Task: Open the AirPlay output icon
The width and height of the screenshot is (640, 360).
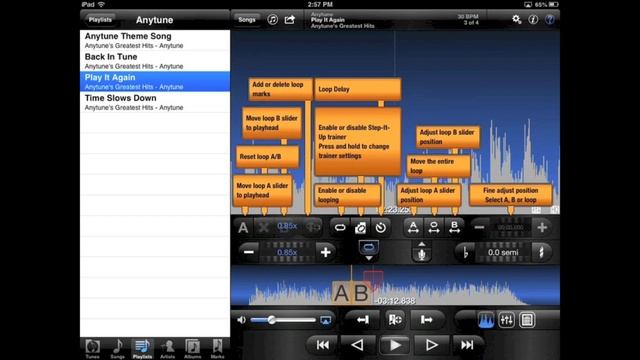Action: pos(326,320)
